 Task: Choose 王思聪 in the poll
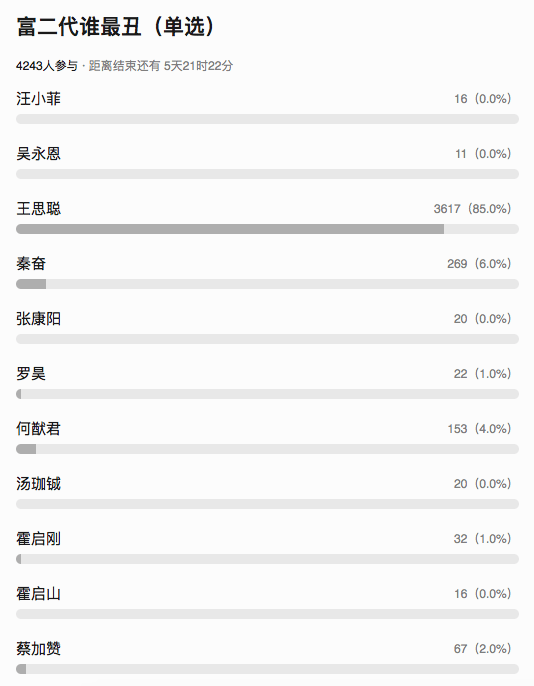[38, 209]
